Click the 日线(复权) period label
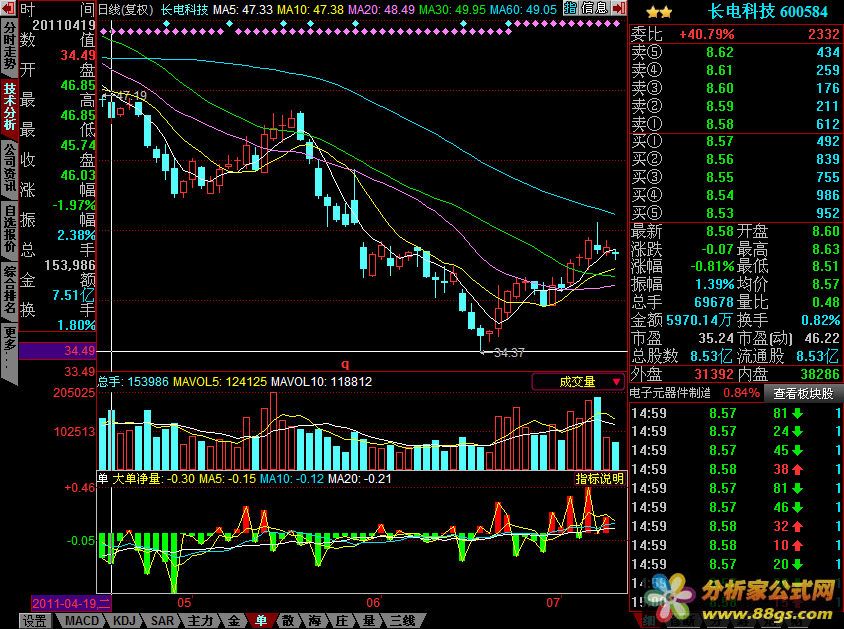 coord(125,9)
